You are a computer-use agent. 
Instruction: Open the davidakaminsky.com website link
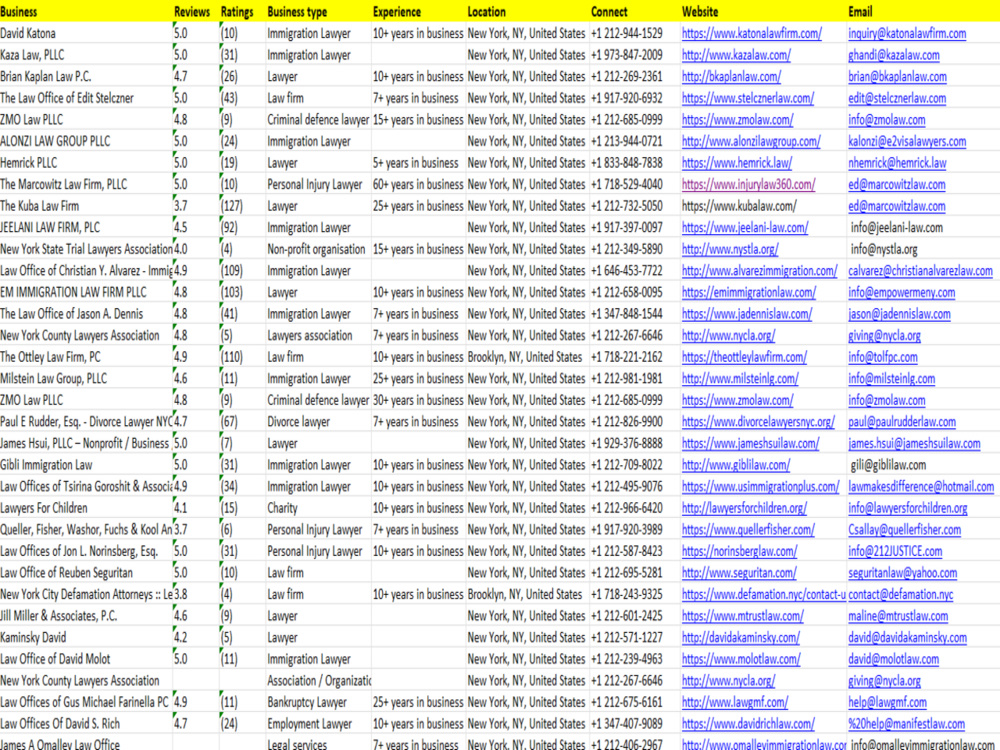740,638
